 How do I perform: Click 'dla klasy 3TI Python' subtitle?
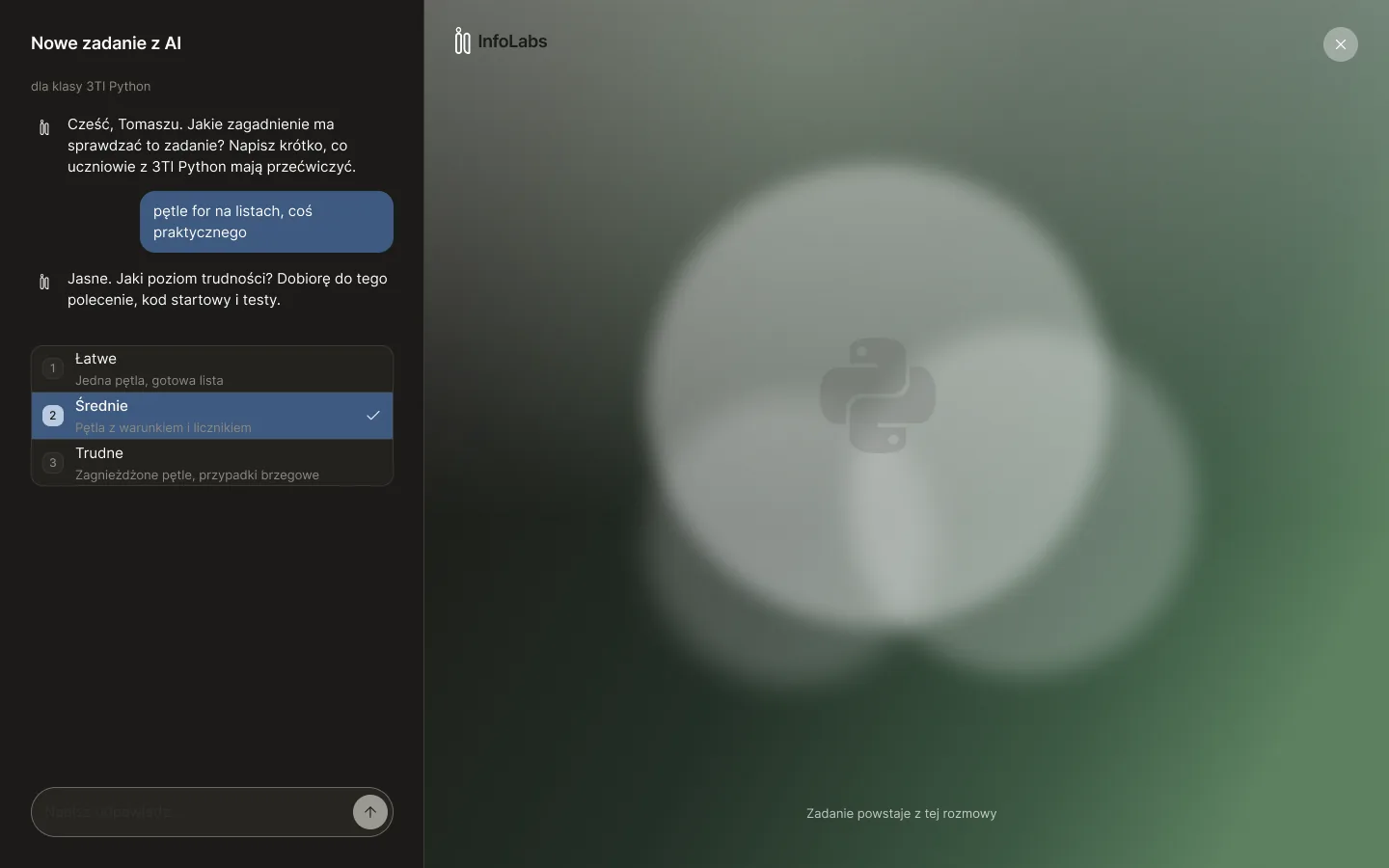pyautogui.click(x=91, y=86)
